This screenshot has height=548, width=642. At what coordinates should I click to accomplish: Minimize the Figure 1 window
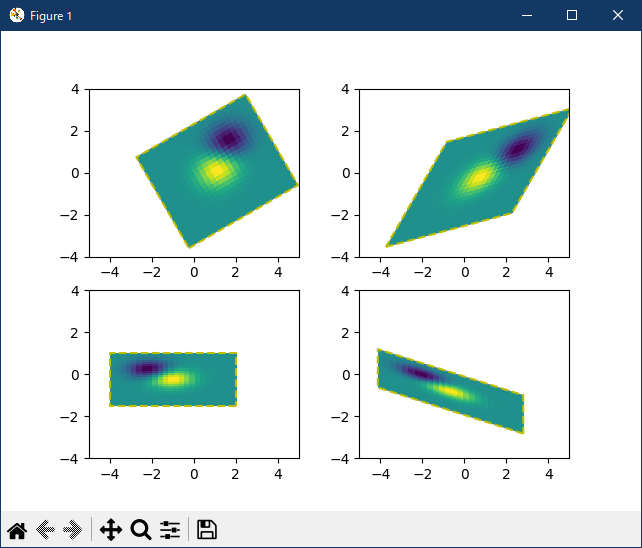(x=527, y=16)
